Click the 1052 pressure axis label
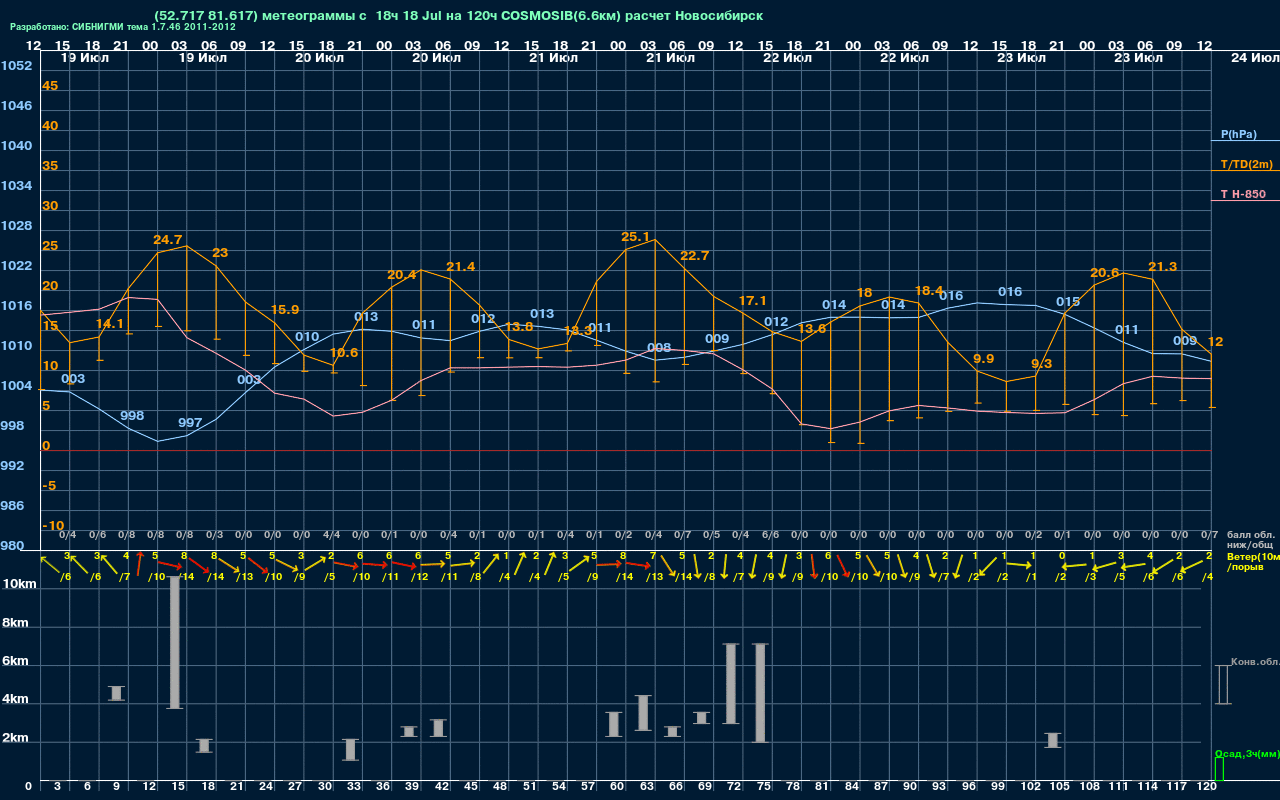This screenshot has width=1280, height=800. pos(16,66)
